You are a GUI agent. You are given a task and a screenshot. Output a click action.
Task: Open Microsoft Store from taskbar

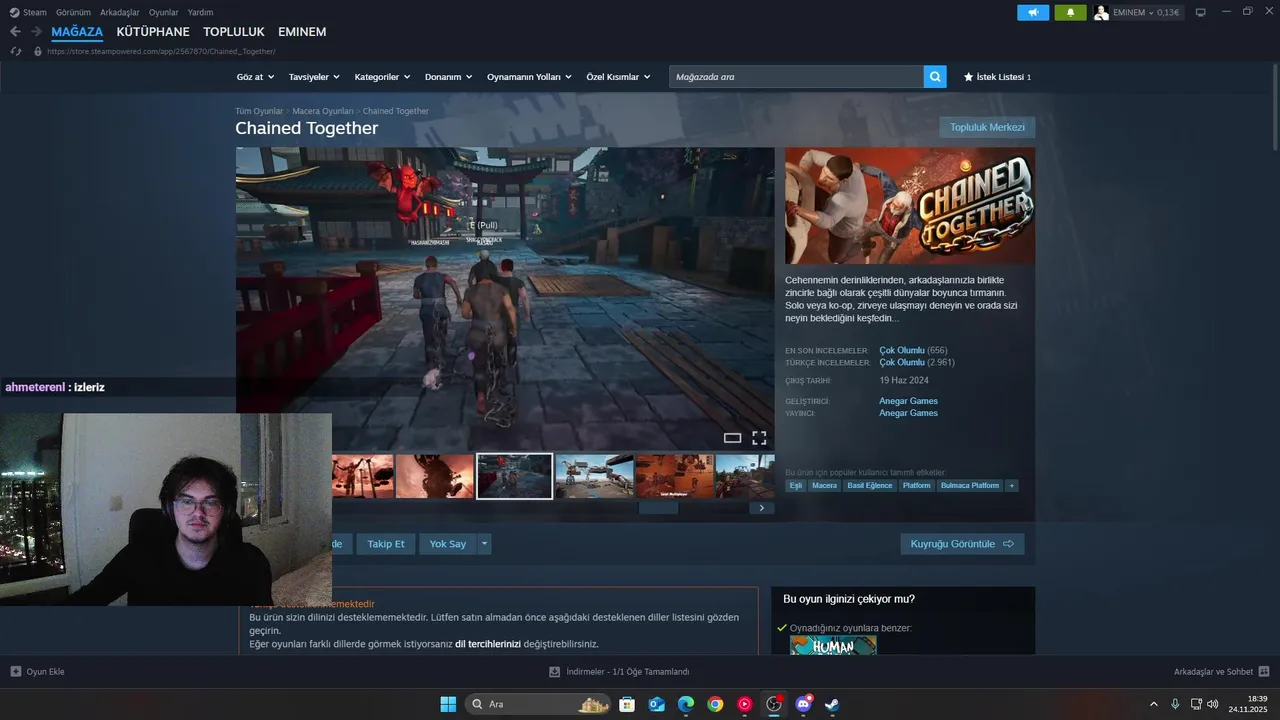(627, 704)
